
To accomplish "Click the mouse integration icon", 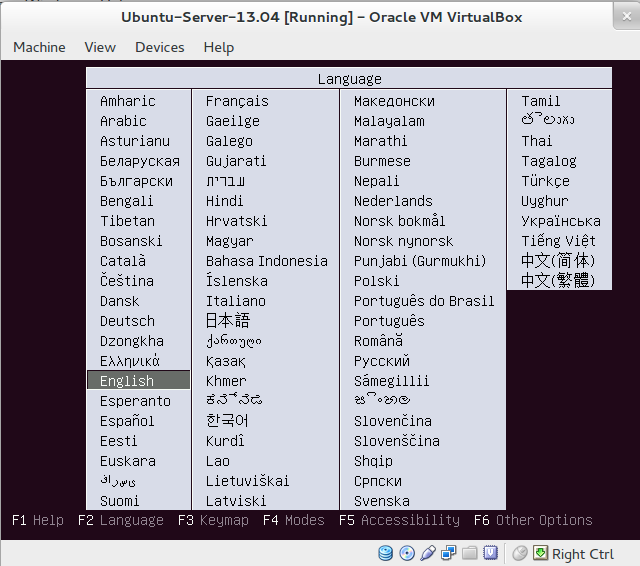I will coord(520,553).
